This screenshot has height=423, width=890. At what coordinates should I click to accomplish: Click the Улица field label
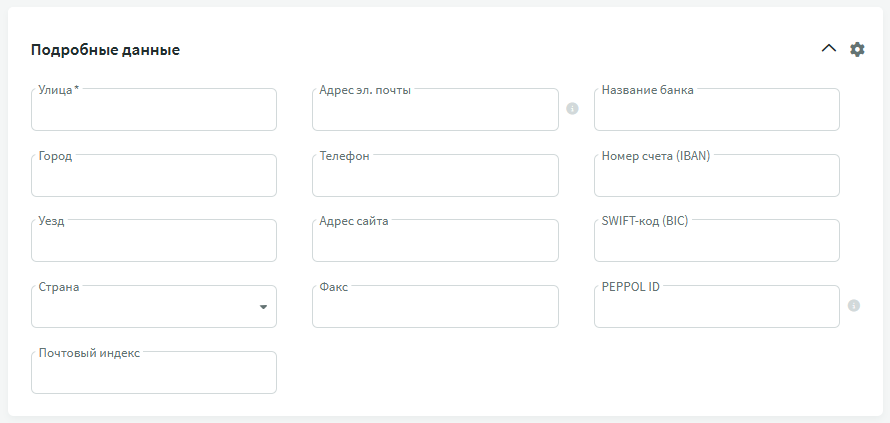pos(58,90)
